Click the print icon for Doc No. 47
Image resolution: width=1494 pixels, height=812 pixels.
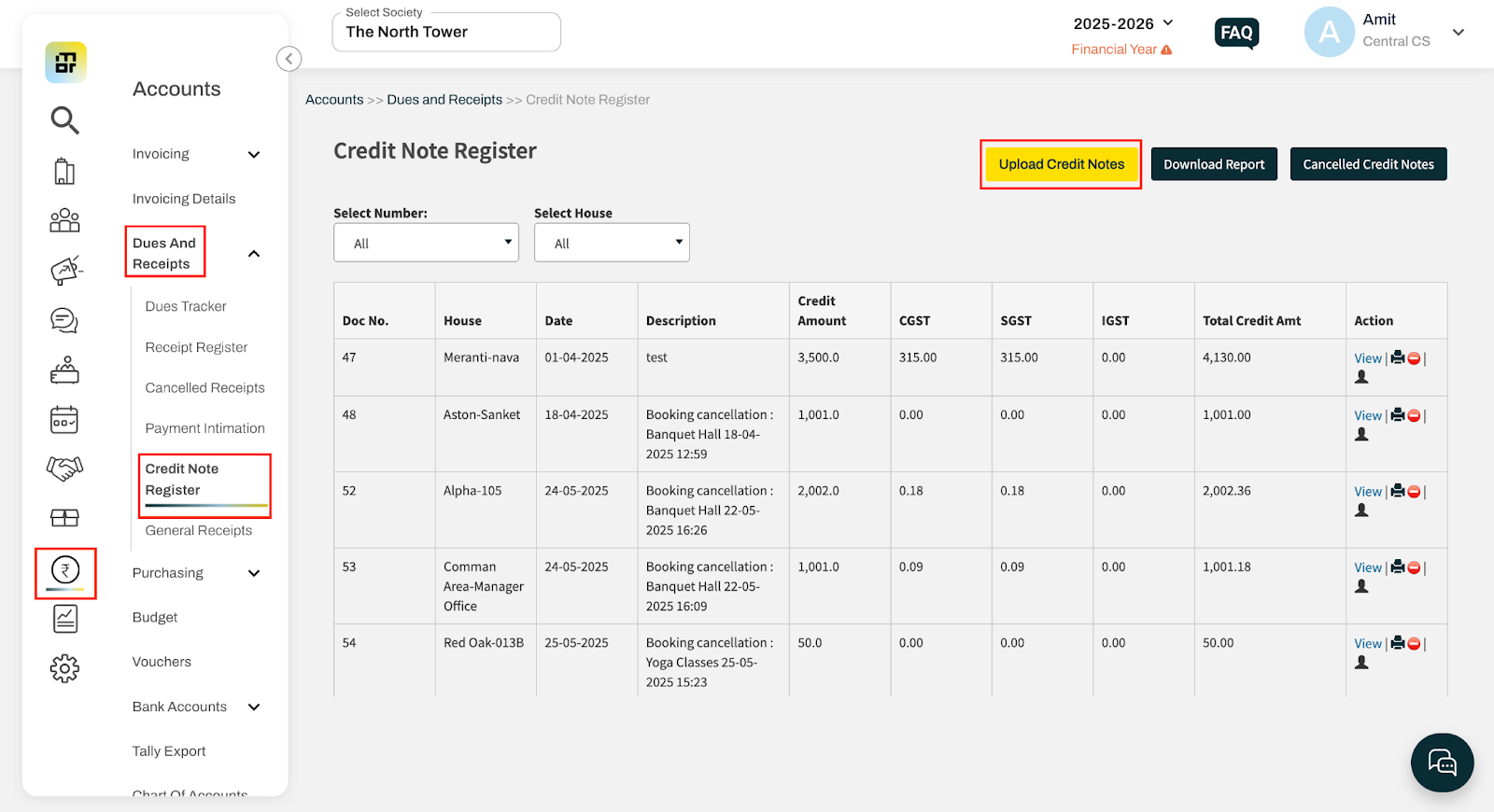coord(1398,357)
